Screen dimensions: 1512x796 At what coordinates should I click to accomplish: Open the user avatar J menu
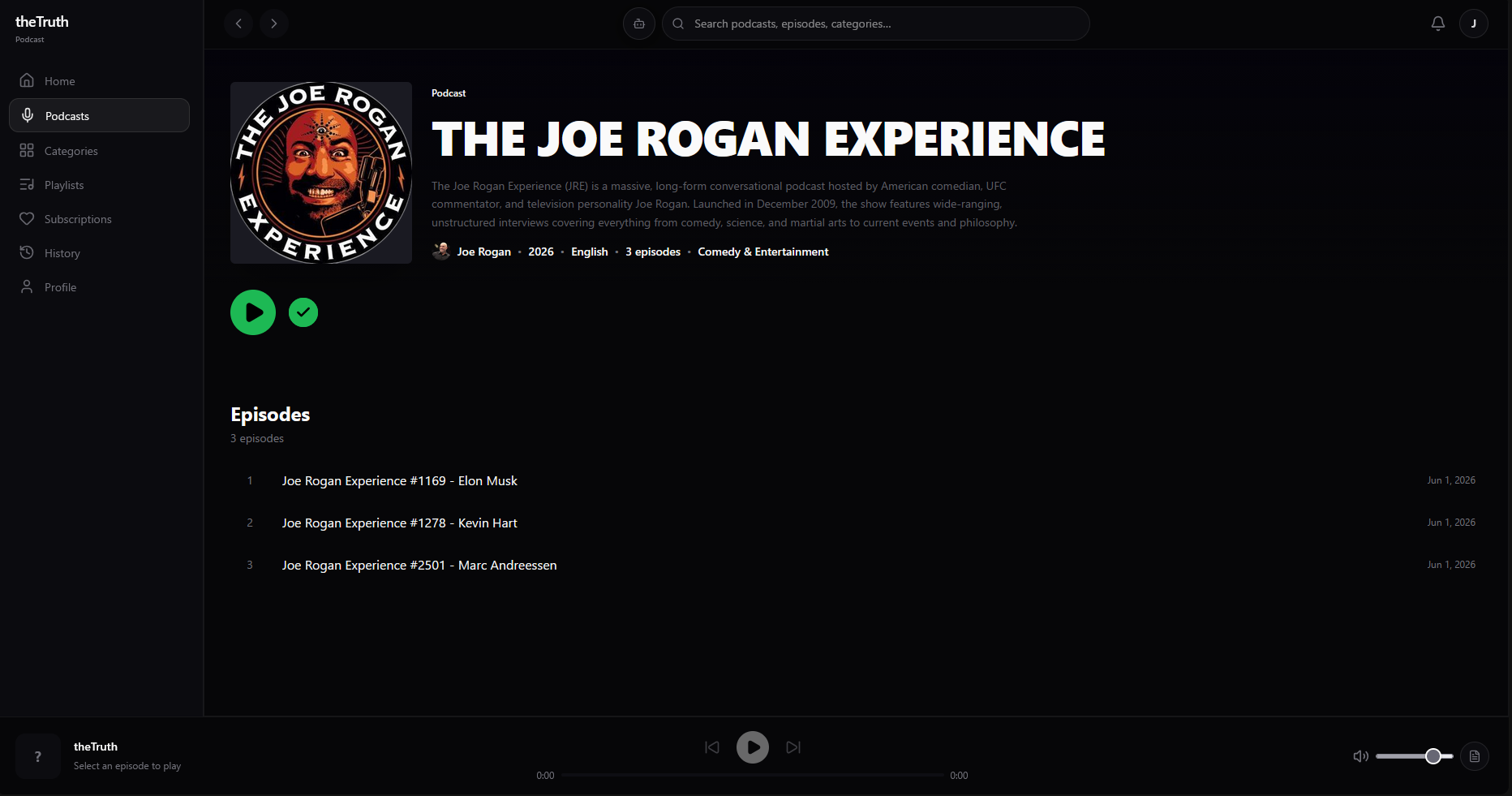1474,24
